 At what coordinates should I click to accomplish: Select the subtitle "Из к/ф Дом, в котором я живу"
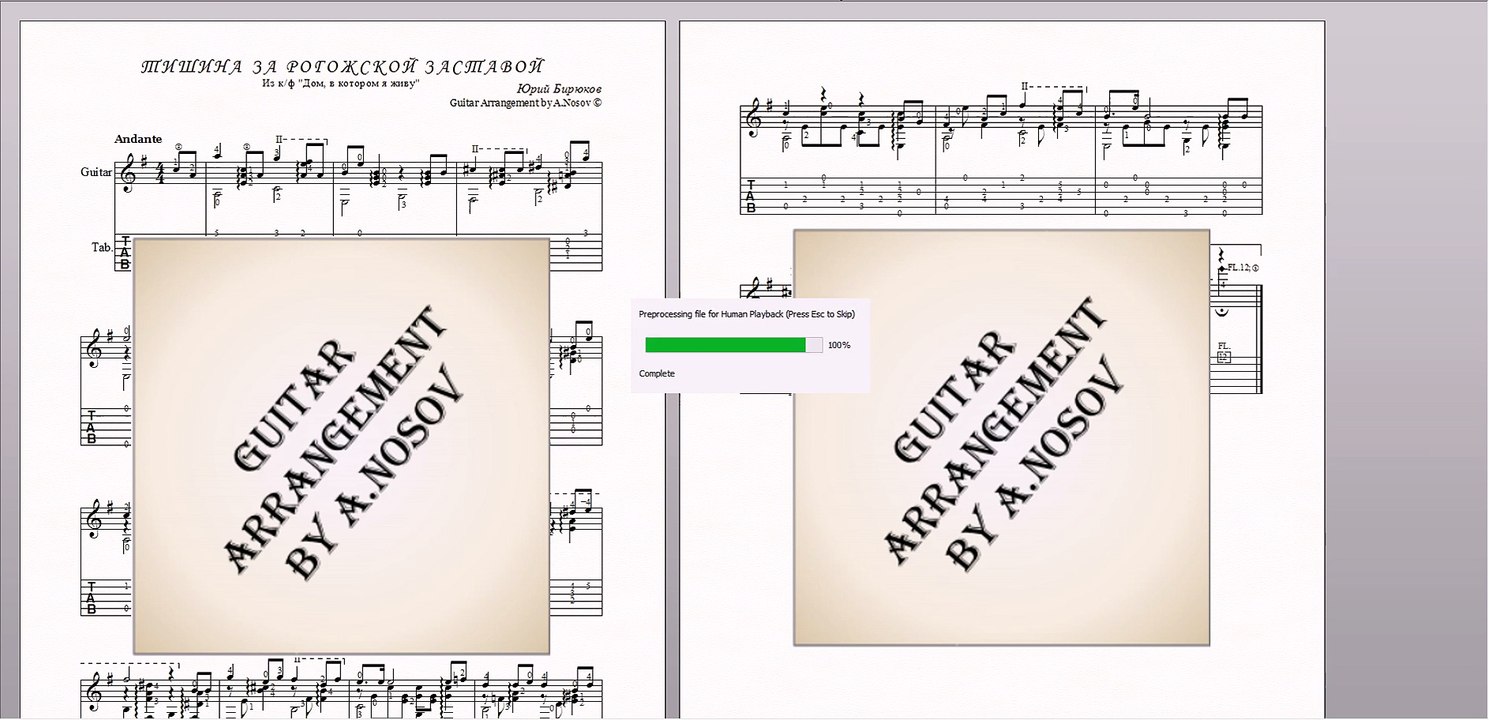[x=341, y=84]
